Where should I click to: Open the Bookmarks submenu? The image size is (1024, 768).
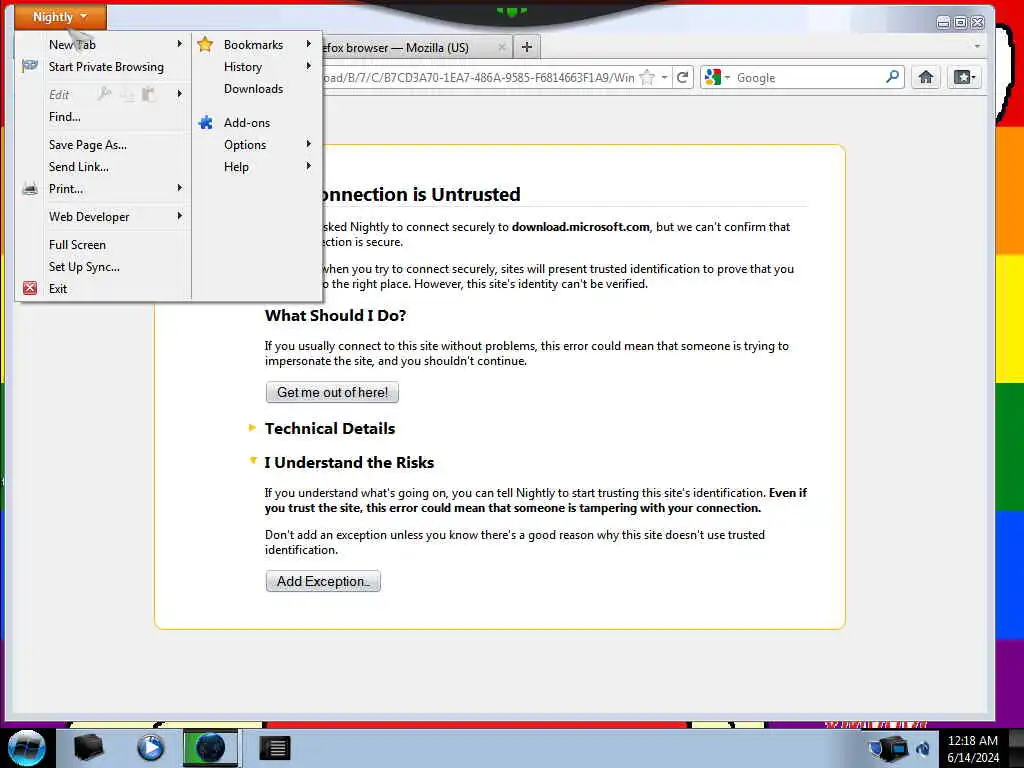[x=253, y=44]
